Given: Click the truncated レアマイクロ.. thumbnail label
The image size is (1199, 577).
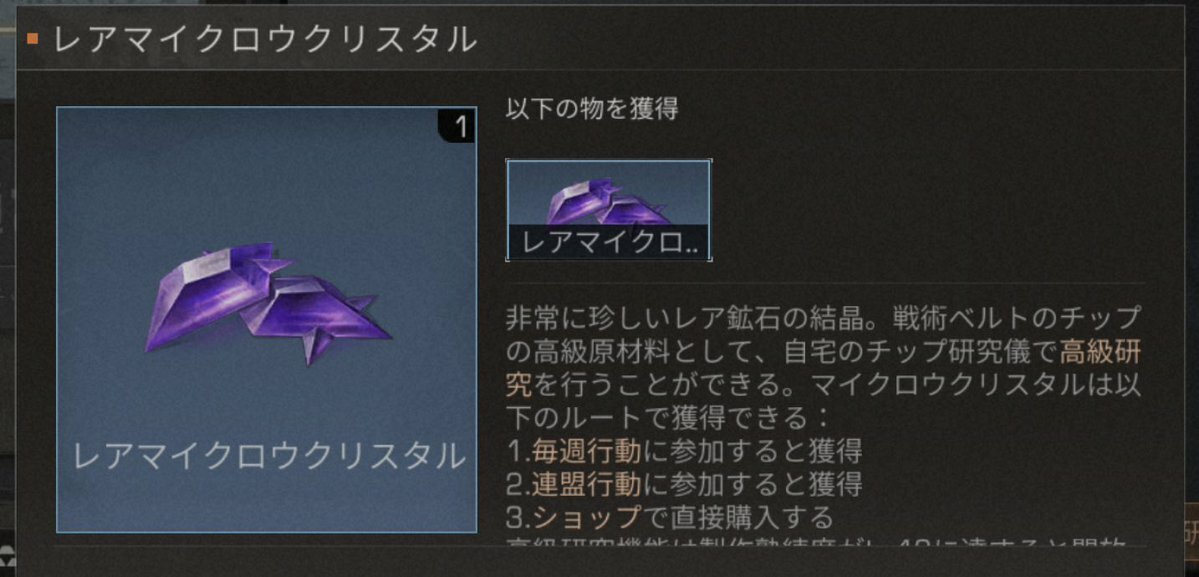Looking at the screenshot, I should point(609,242).
